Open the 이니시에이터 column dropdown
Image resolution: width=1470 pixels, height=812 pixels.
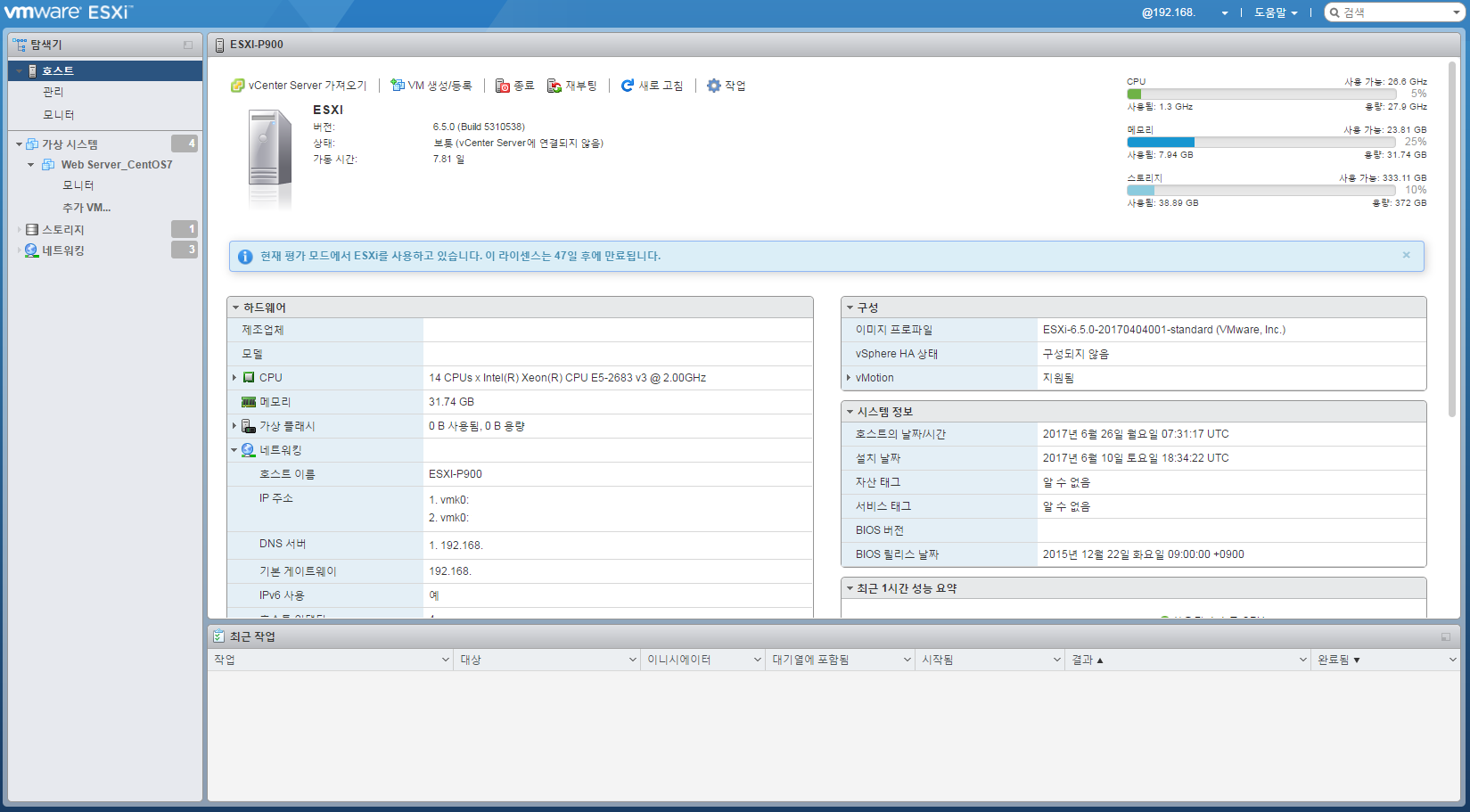pos(758,660)
